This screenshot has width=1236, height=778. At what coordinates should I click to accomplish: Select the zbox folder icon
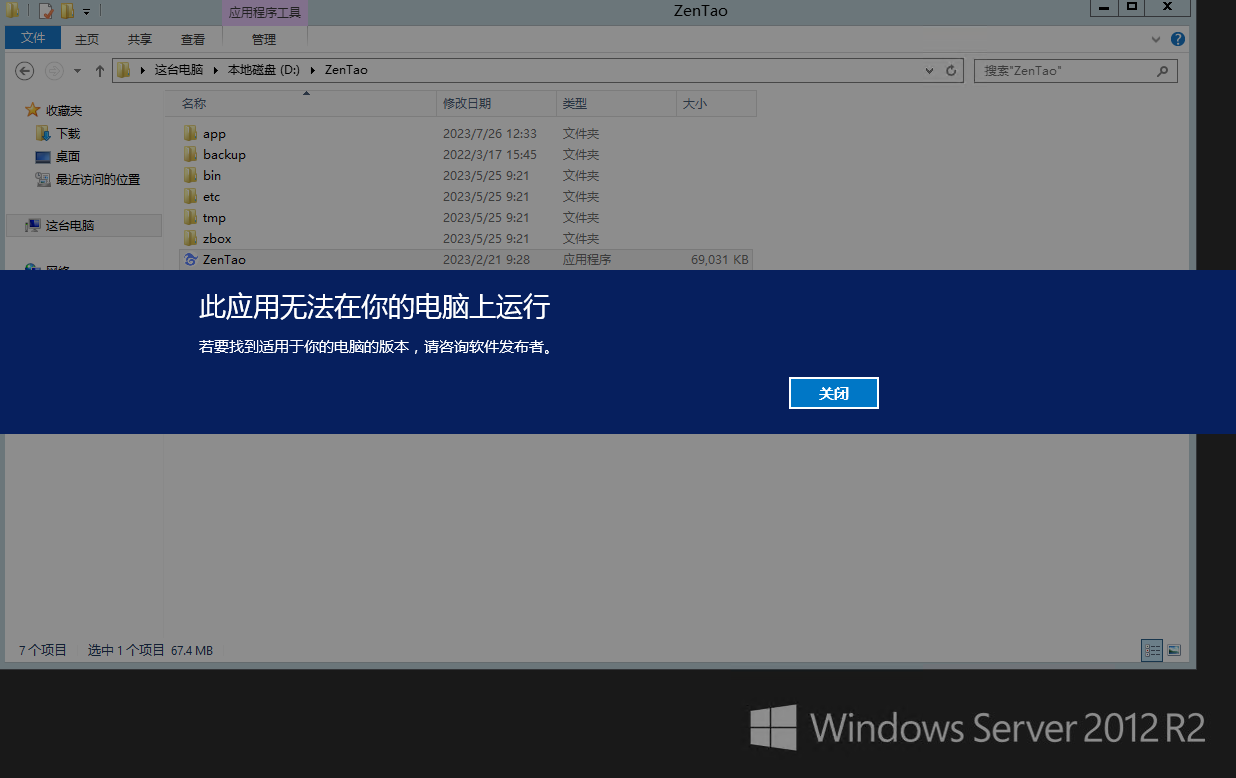pos(191,238)
